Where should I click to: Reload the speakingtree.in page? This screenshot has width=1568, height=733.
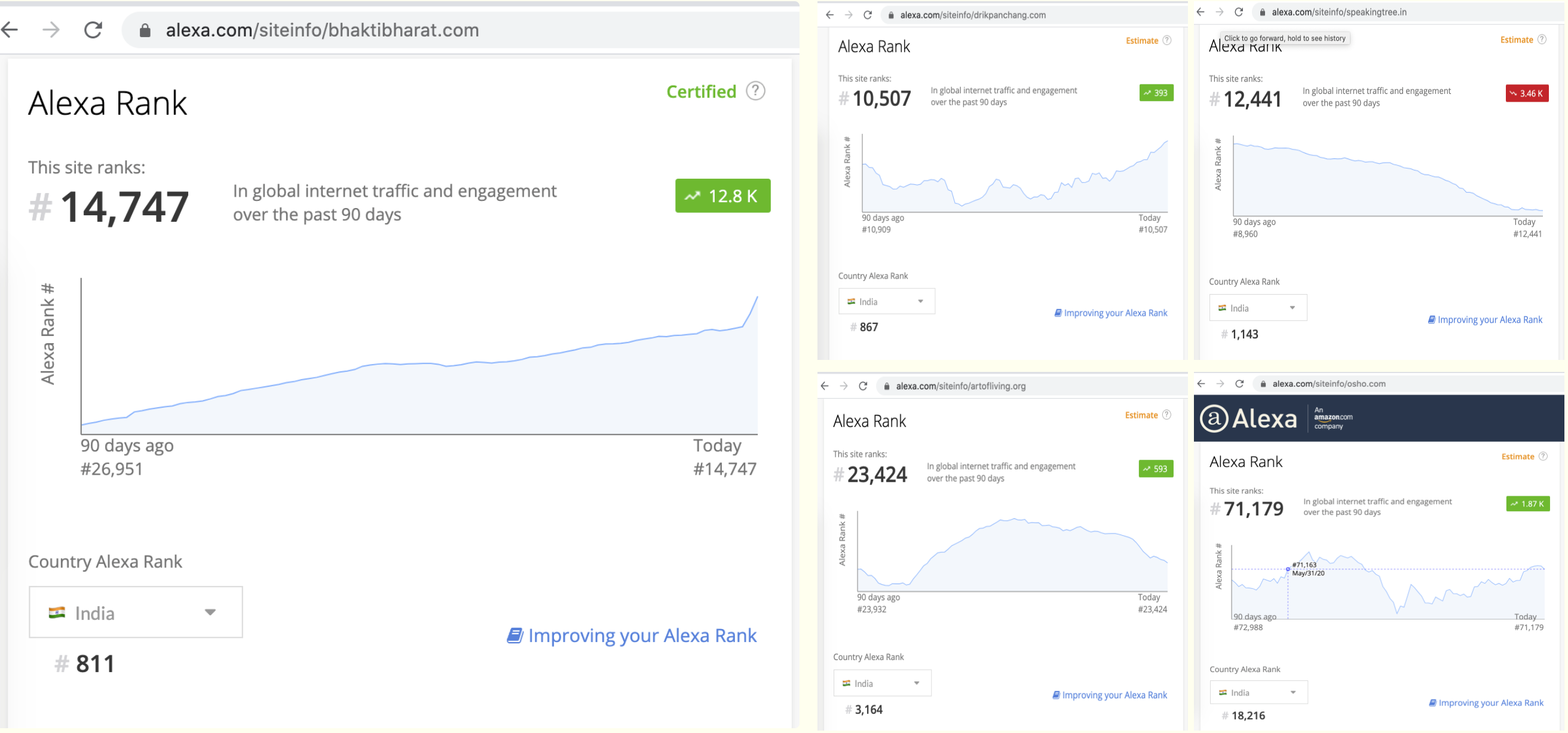coord(1239,11)
